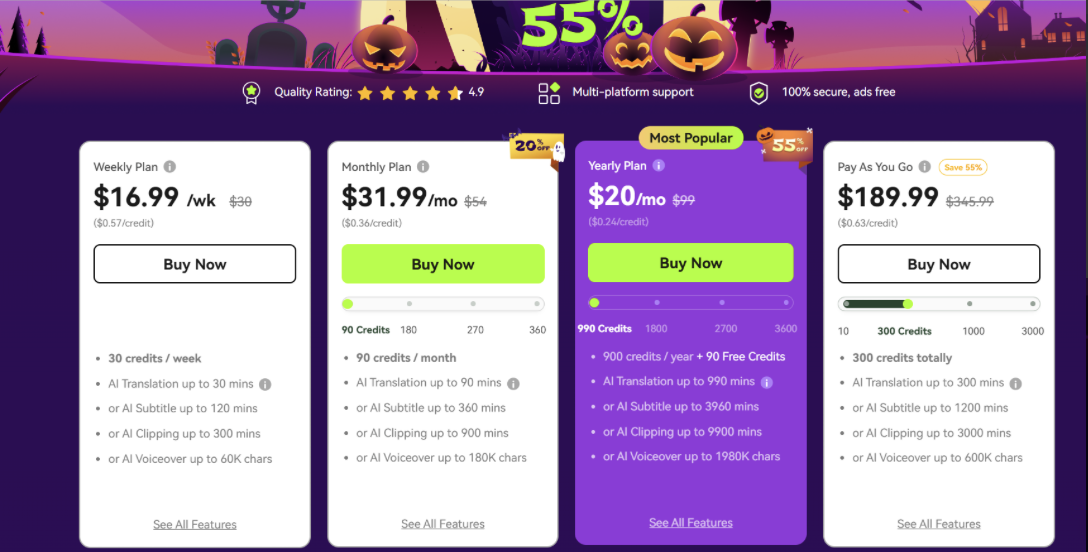This screenshot has height=552, width=1088.
Task: Click info icon beside Yearly Plan
Action: point(659,166)
